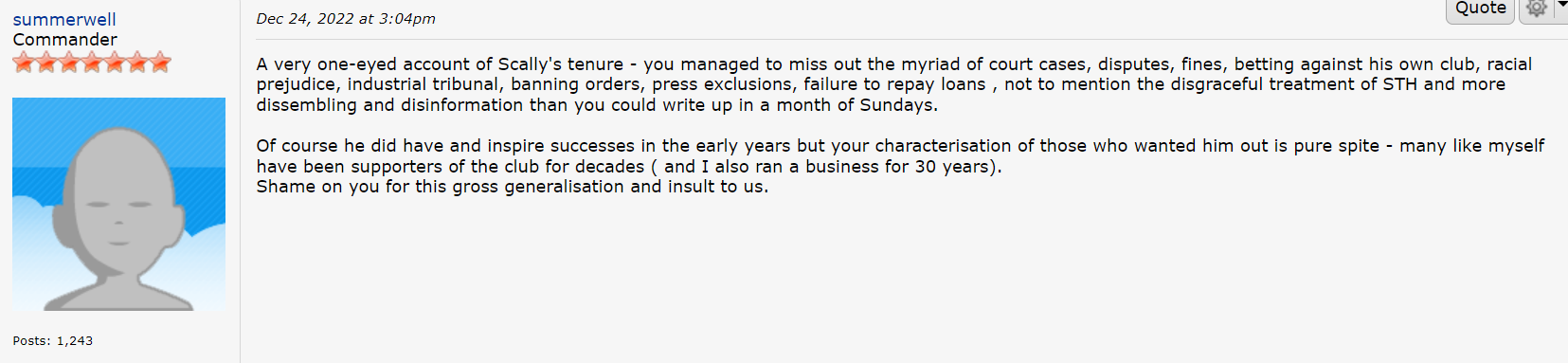Click "STH" in the first paragraph
Screen dimensions: 1568x363
point(1400,84)
